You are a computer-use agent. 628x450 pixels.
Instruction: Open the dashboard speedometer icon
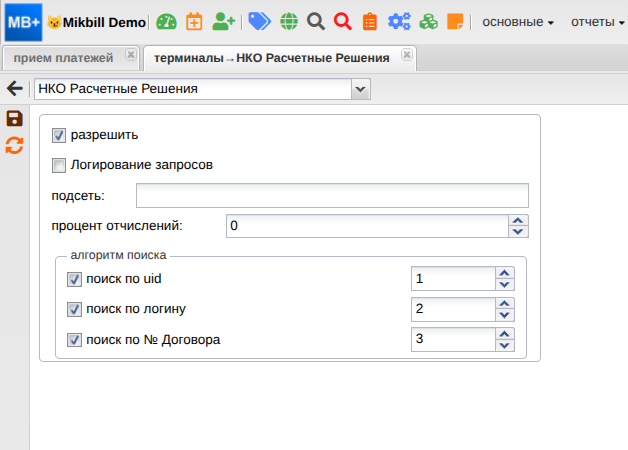click(x=166, y=22)
